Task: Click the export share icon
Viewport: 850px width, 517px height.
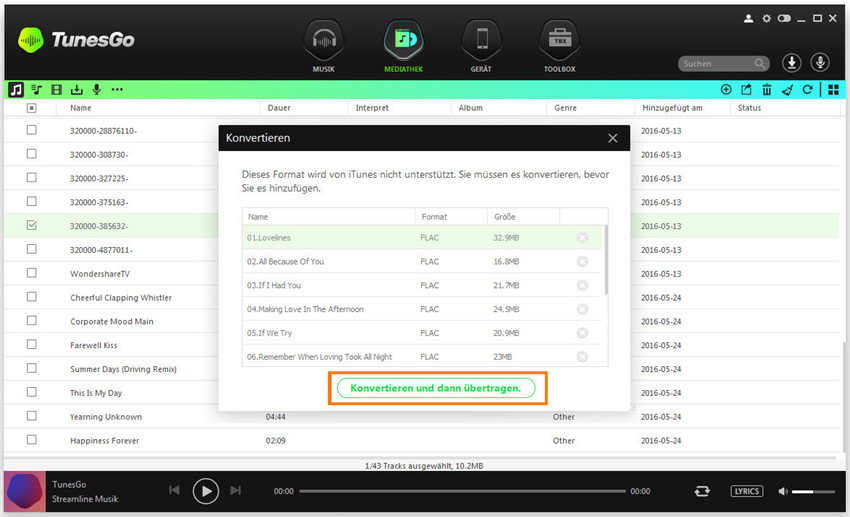Action: click(746, 90)
